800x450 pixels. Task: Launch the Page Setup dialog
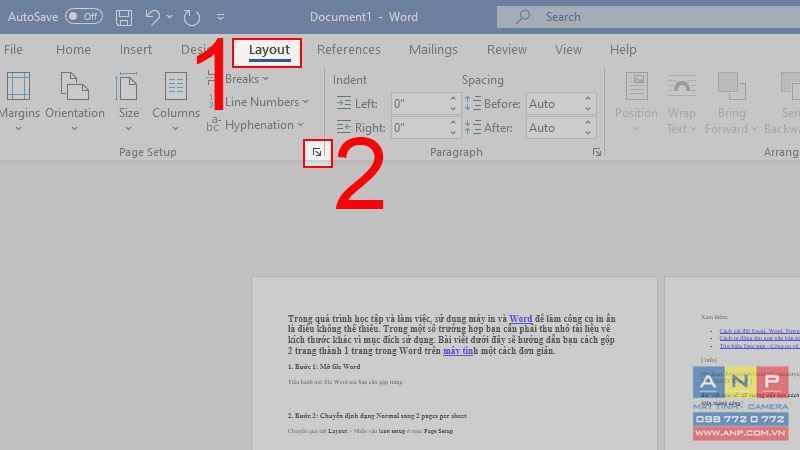pos(317,152)
